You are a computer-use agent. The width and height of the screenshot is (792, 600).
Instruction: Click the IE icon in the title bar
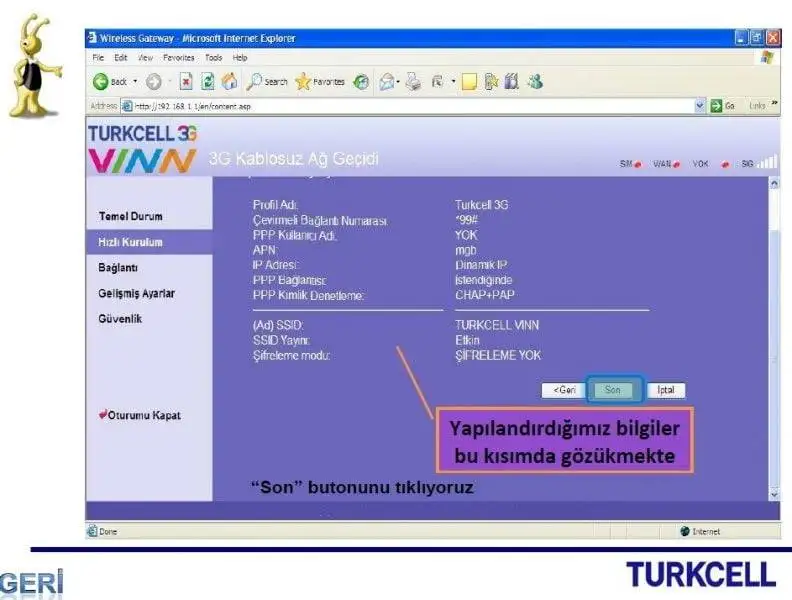tap(92, 38)
